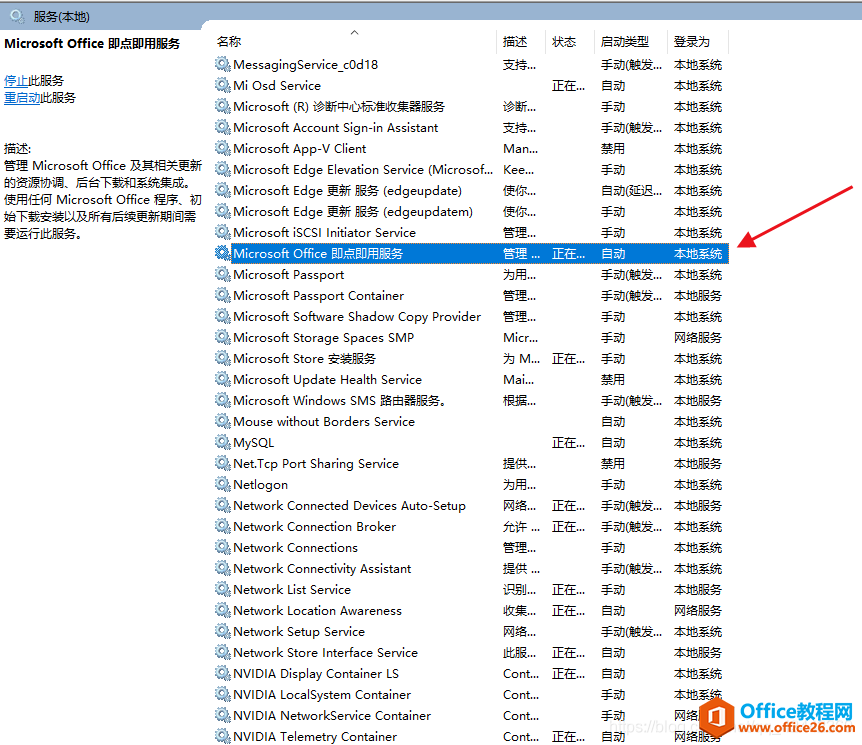Image resolution: width=862 pixels, height=745 pixels.
Task: Click 本地服务 login of Net.Tcp Port Sharing Service
Action: (x=698, y=463)
